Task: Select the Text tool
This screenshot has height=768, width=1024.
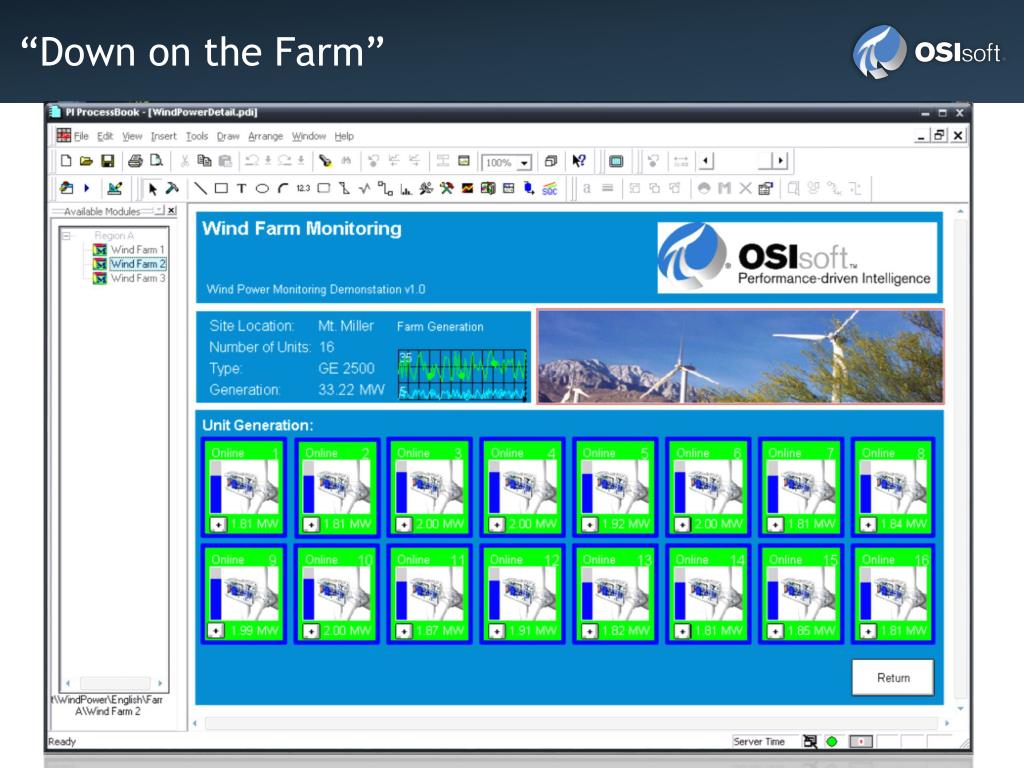Action: click(x=242, y=189)
